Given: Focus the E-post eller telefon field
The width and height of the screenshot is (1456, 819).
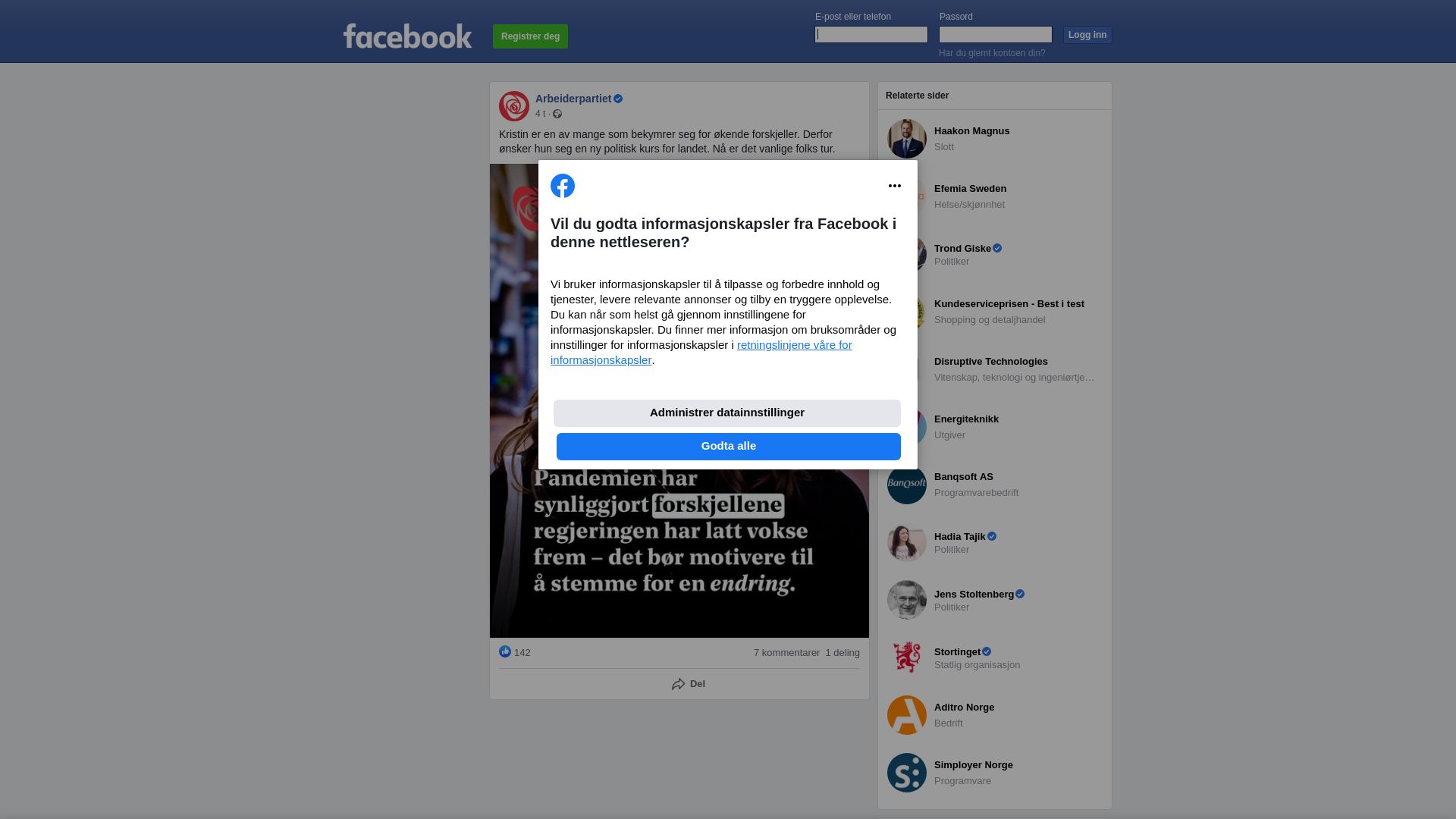Looking at the screenshot, I should [x=871, y=35].
